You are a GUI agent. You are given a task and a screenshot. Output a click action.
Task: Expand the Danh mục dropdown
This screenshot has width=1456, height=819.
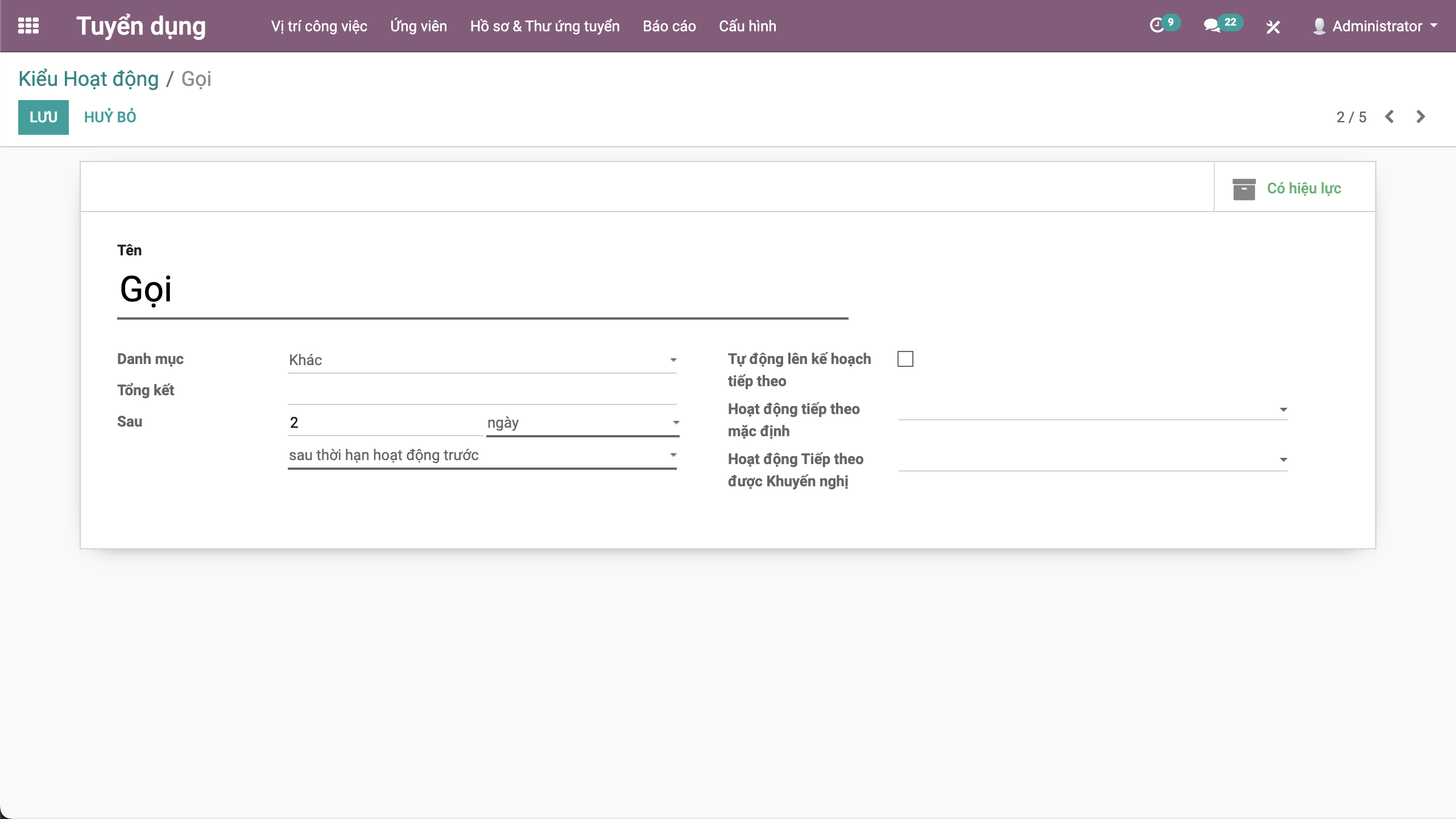(482, 360)
